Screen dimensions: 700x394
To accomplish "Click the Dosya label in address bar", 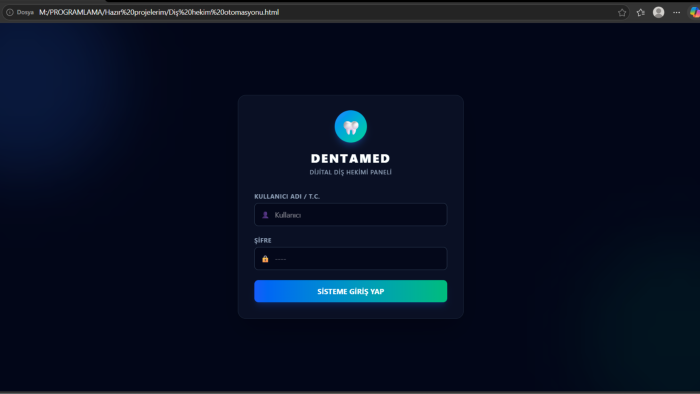I will [x=25, y=12].
